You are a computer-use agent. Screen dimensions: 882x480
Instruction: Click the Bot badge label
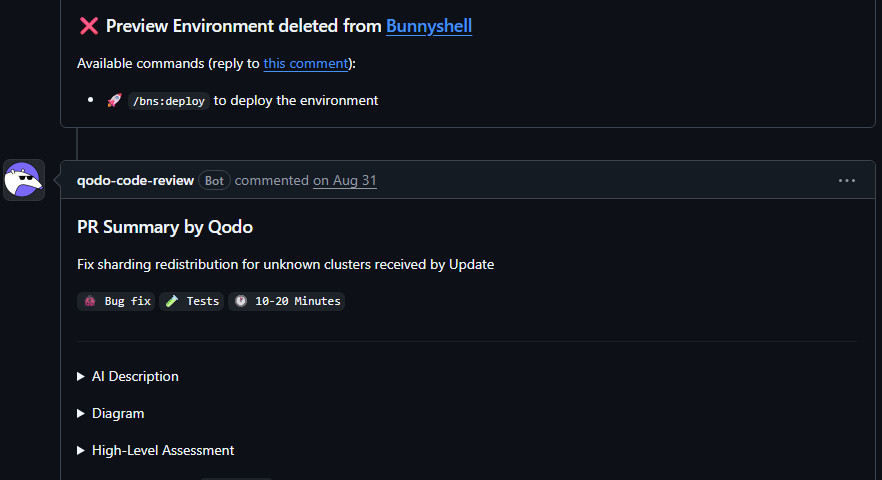click(214, 181)
